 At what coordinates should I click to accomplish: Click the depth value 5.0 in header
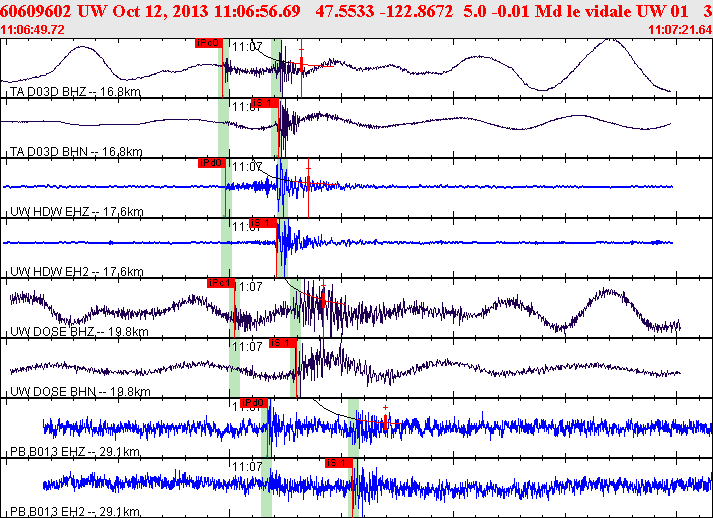(x=474, y=11)
